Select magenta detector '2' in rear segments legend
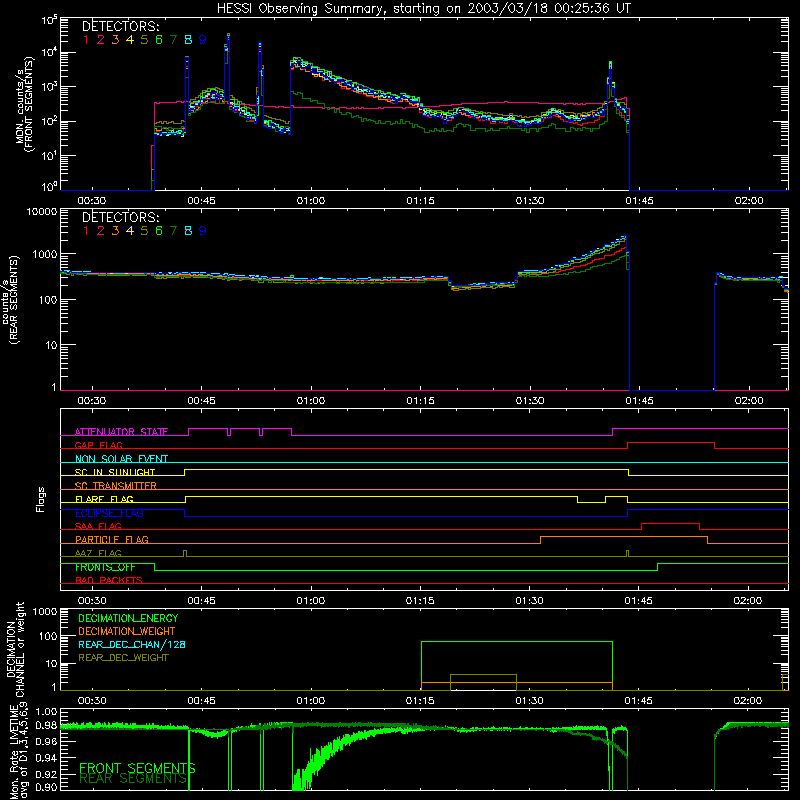The width and height of the screenshot is (800, 800). pos(101,231)
